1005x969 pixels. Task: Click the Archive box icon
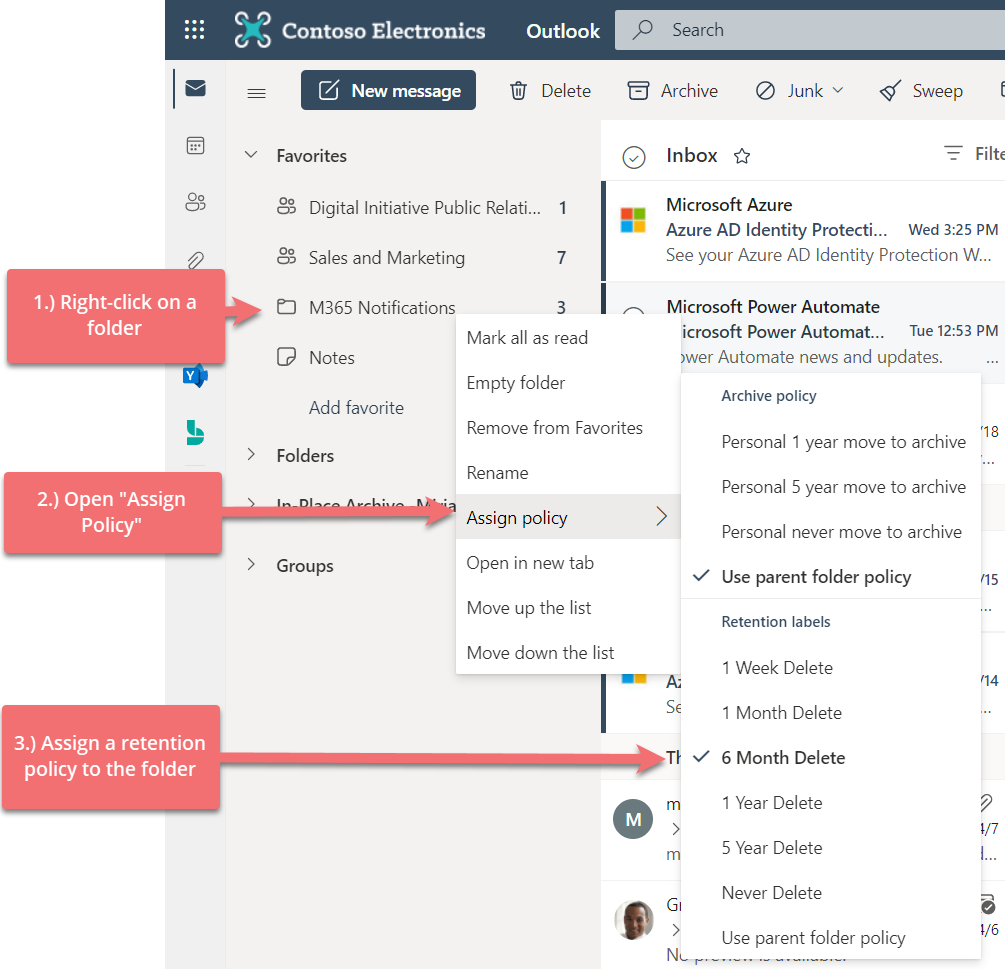[638, 91]
